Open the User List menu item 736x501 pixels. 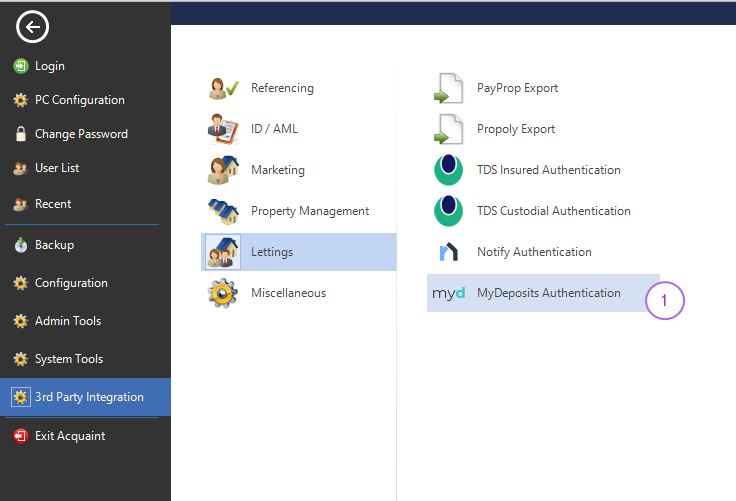click(57, 168)
